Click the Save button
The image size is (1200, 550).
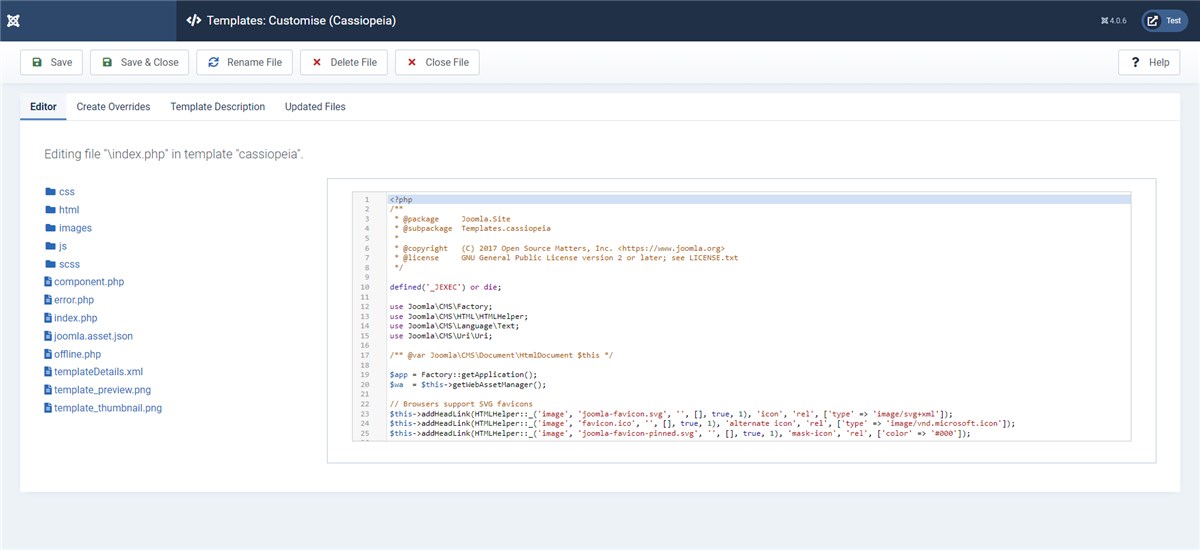[x=53, y=62]
